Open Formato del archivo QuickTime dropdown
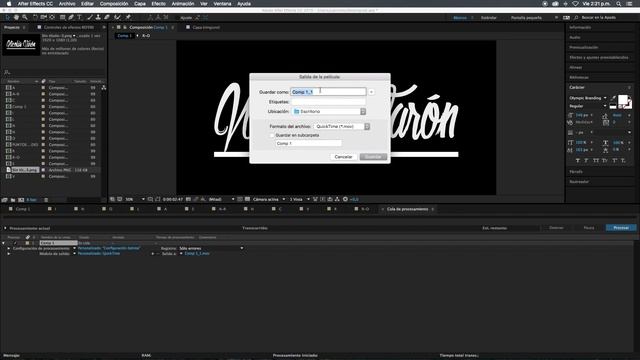This screenshot has width=640, height=360. click(342, 127)
